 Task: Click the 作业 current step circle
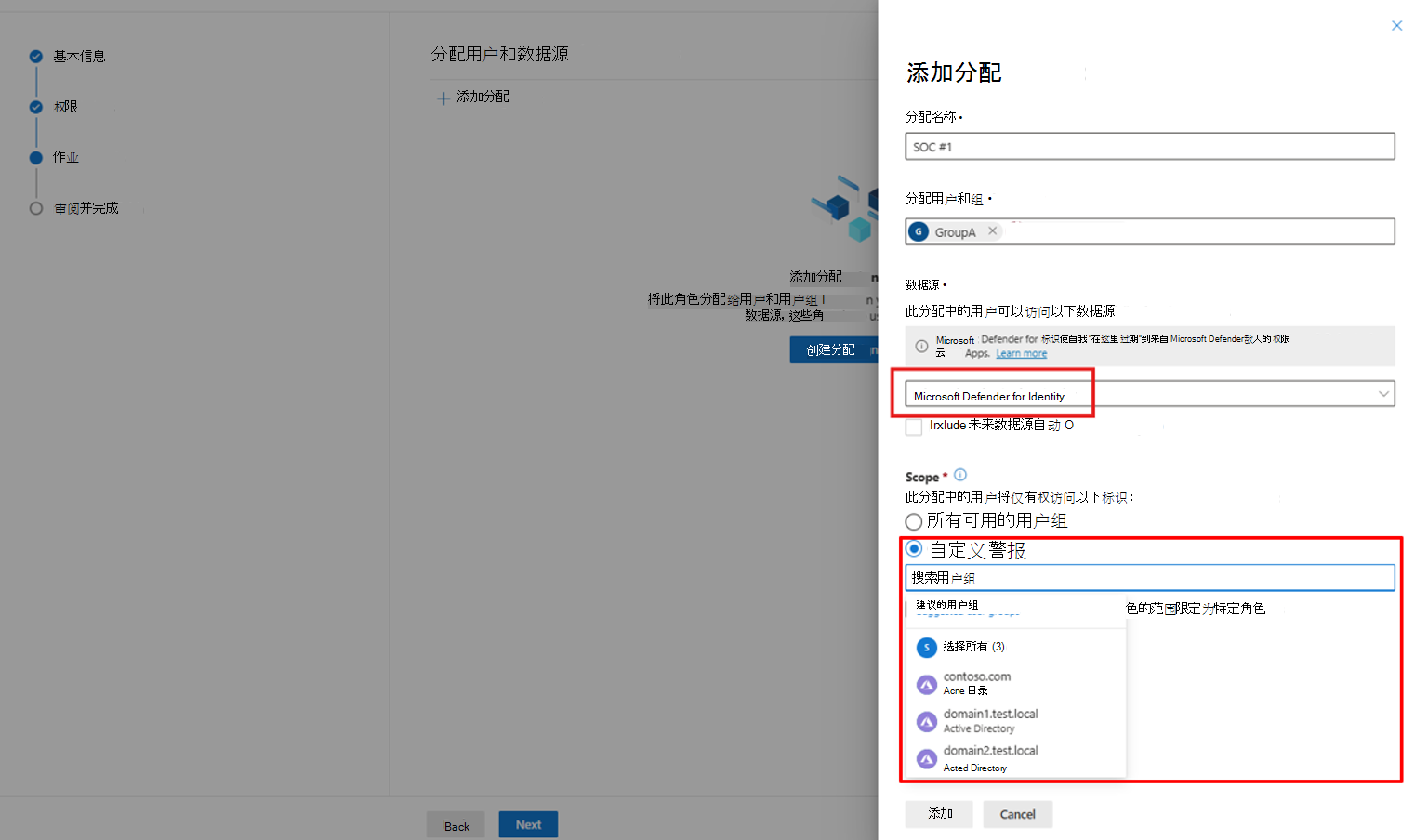point(36,157)
